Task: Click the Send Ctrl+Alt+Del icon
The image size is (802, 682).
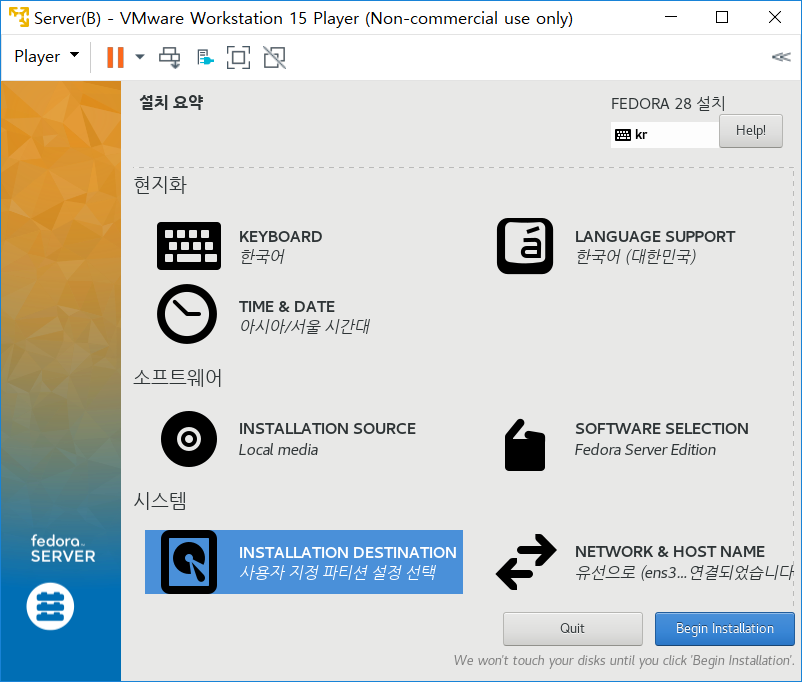Action: (169, 57)
